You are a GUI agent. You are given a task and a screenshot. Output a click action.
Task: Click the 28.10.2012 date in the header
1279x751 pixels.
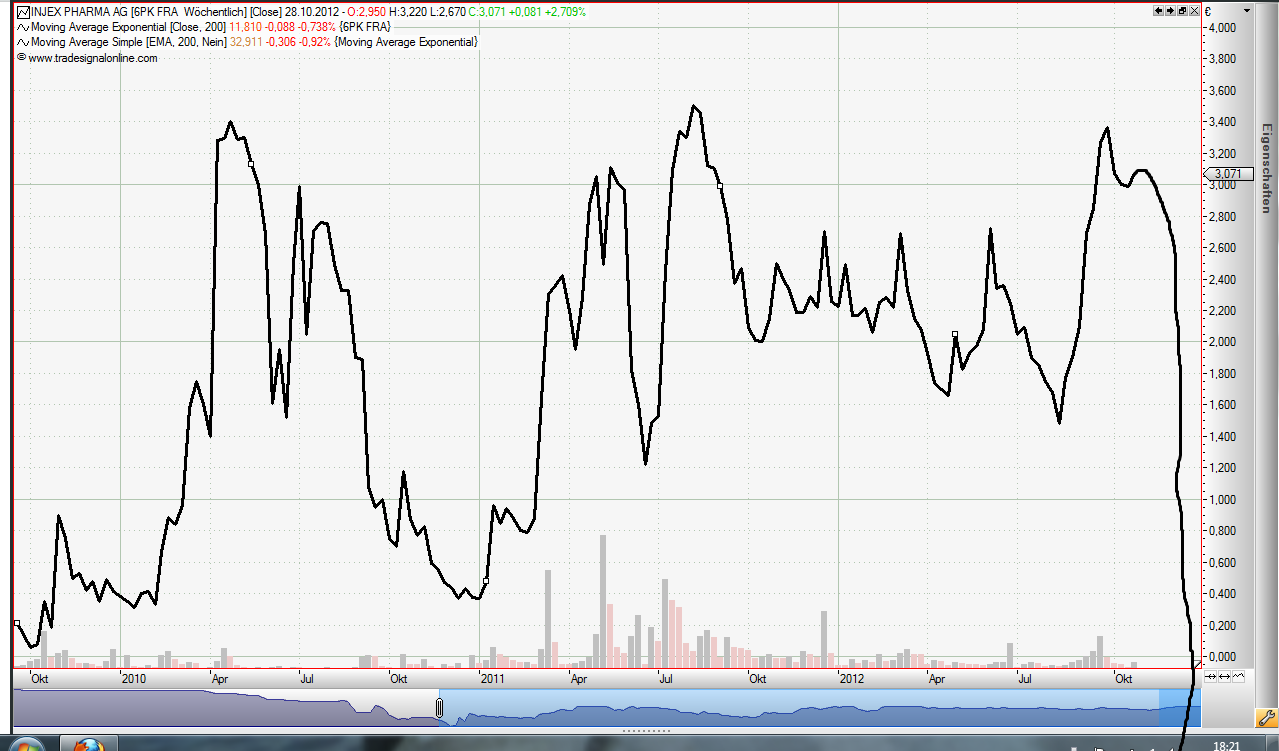[x=310, y=12]
